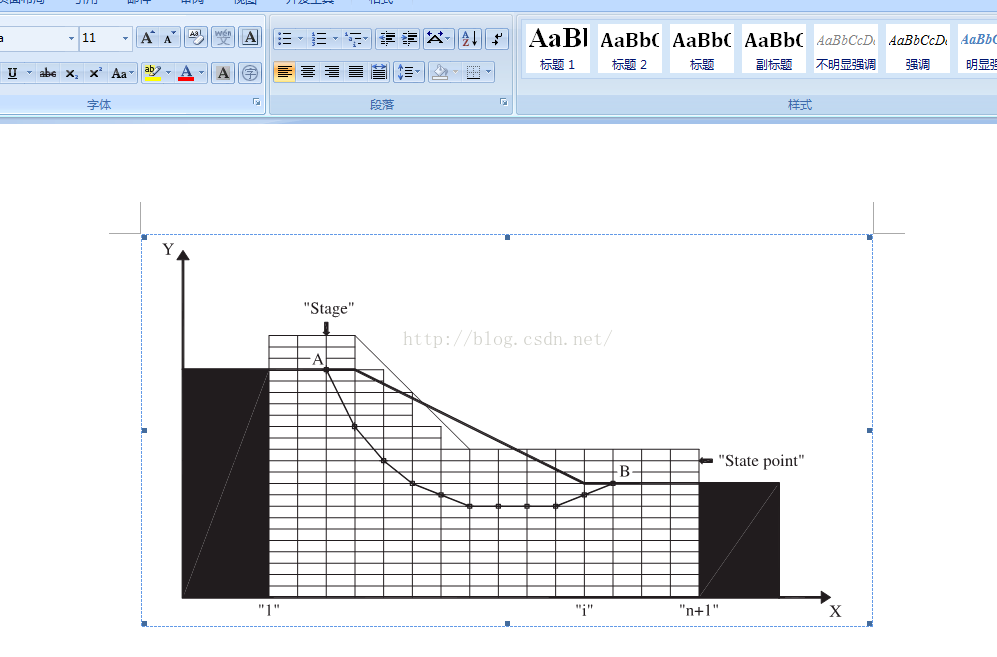
Task: Toggle strikethrough formatting
Action: click(48, 73)
